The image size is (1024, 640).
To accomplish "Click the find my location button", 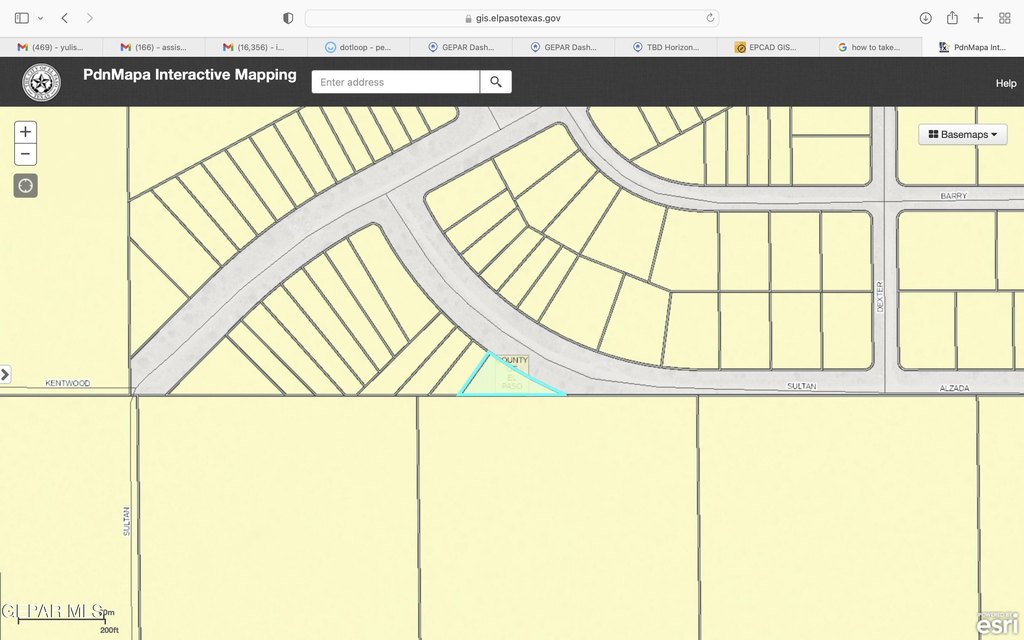I will [25, 185].
